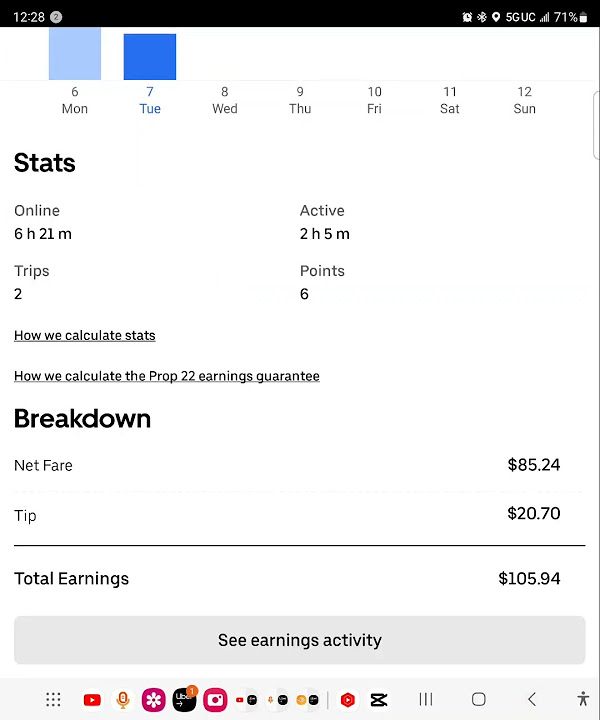The height and width of the screenshot is (720, 600).
Task: Tap the back navigation arrow
Action: (532, 700)
